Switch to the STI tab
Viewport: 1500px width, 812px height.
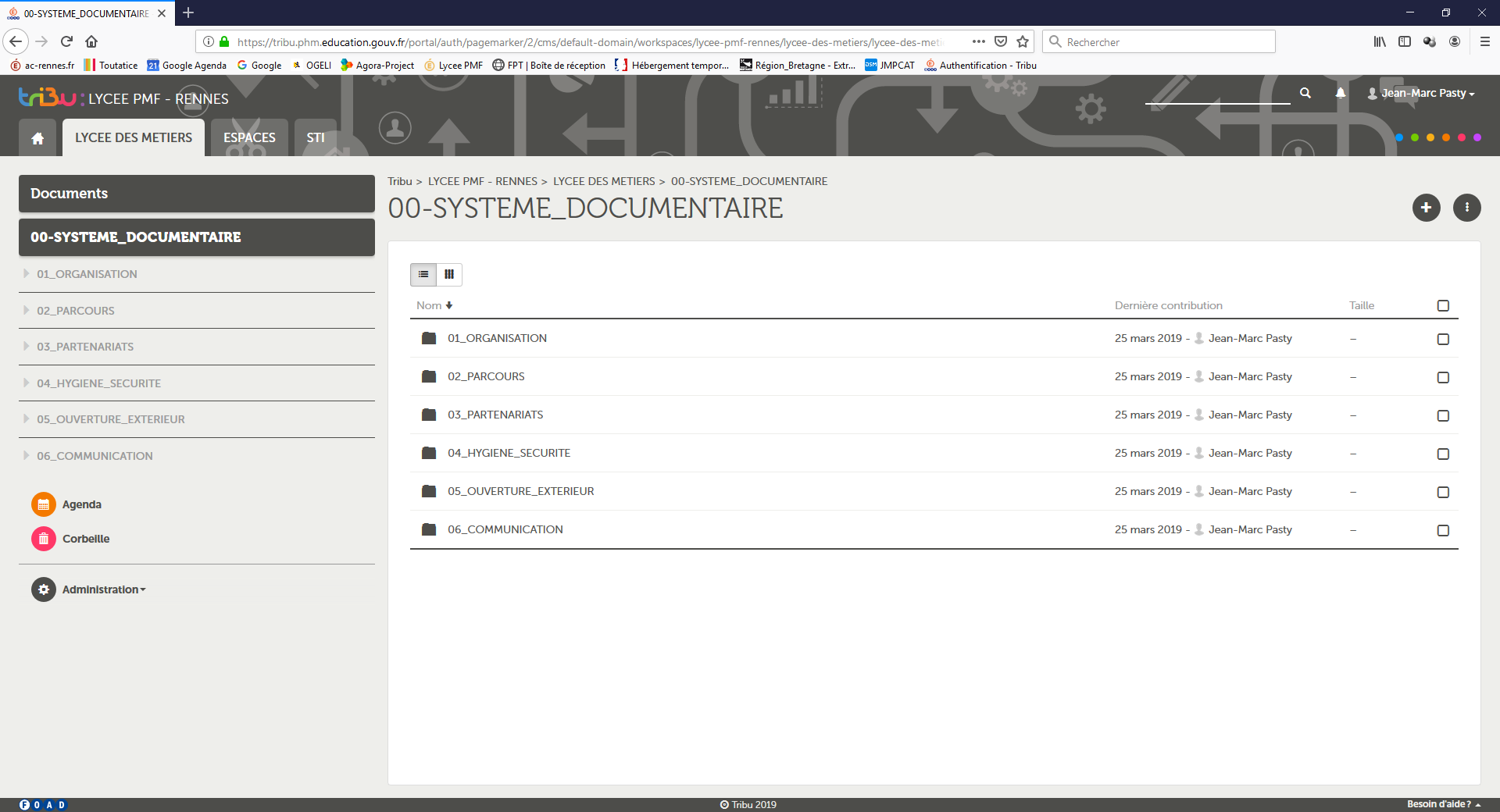(x=316, y=138)
